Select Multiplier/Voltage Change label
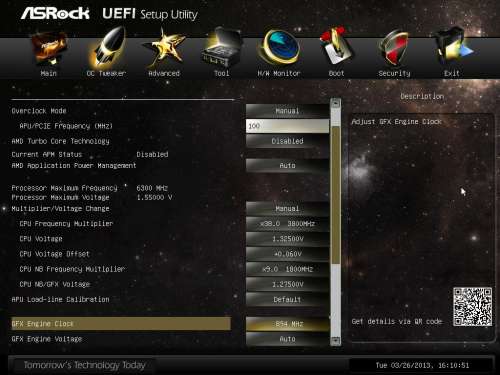500x375 pixels. (60, 209)
